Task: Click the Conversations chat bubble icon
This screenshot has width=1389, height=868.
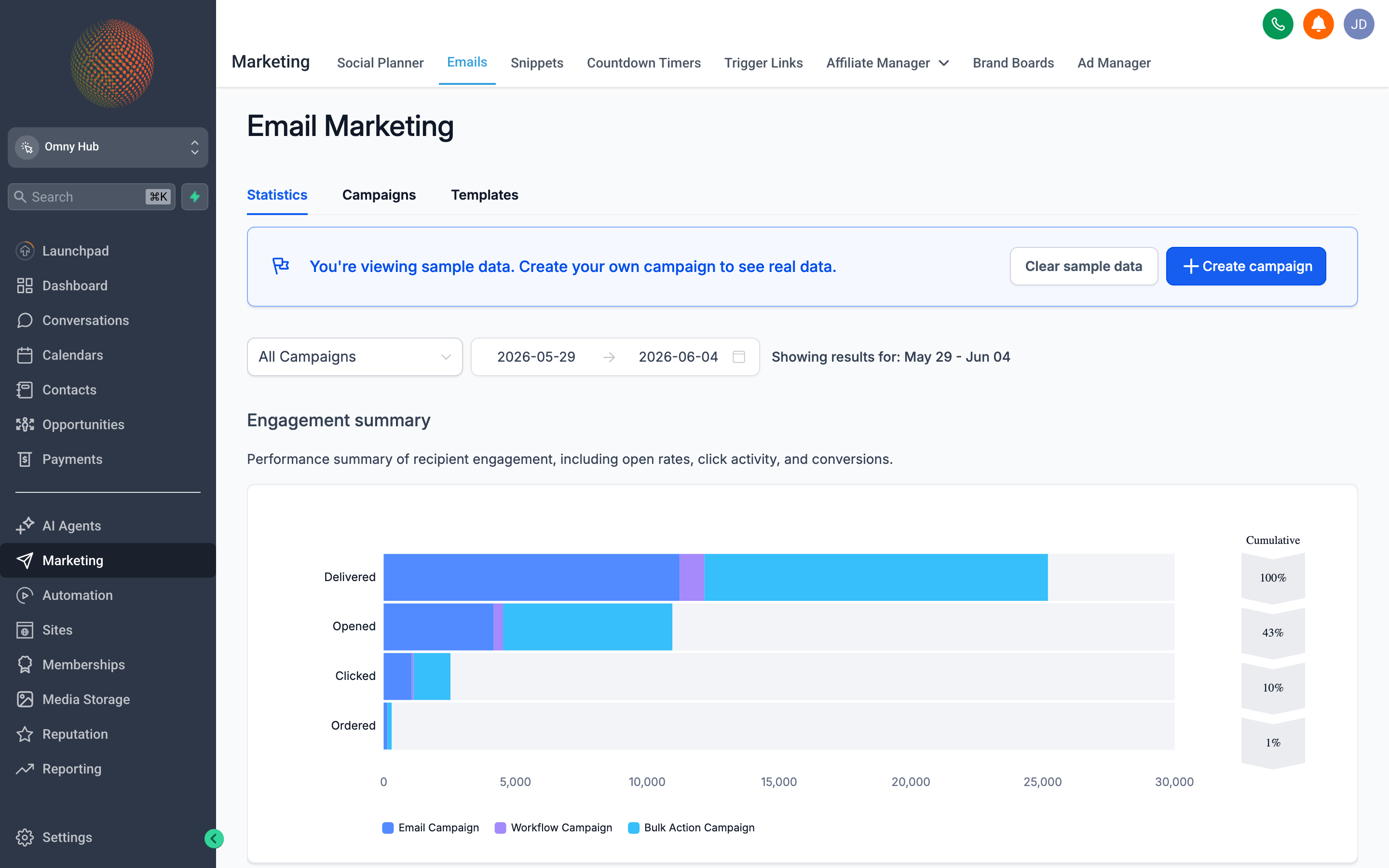Action: click(x=25, y=320)
